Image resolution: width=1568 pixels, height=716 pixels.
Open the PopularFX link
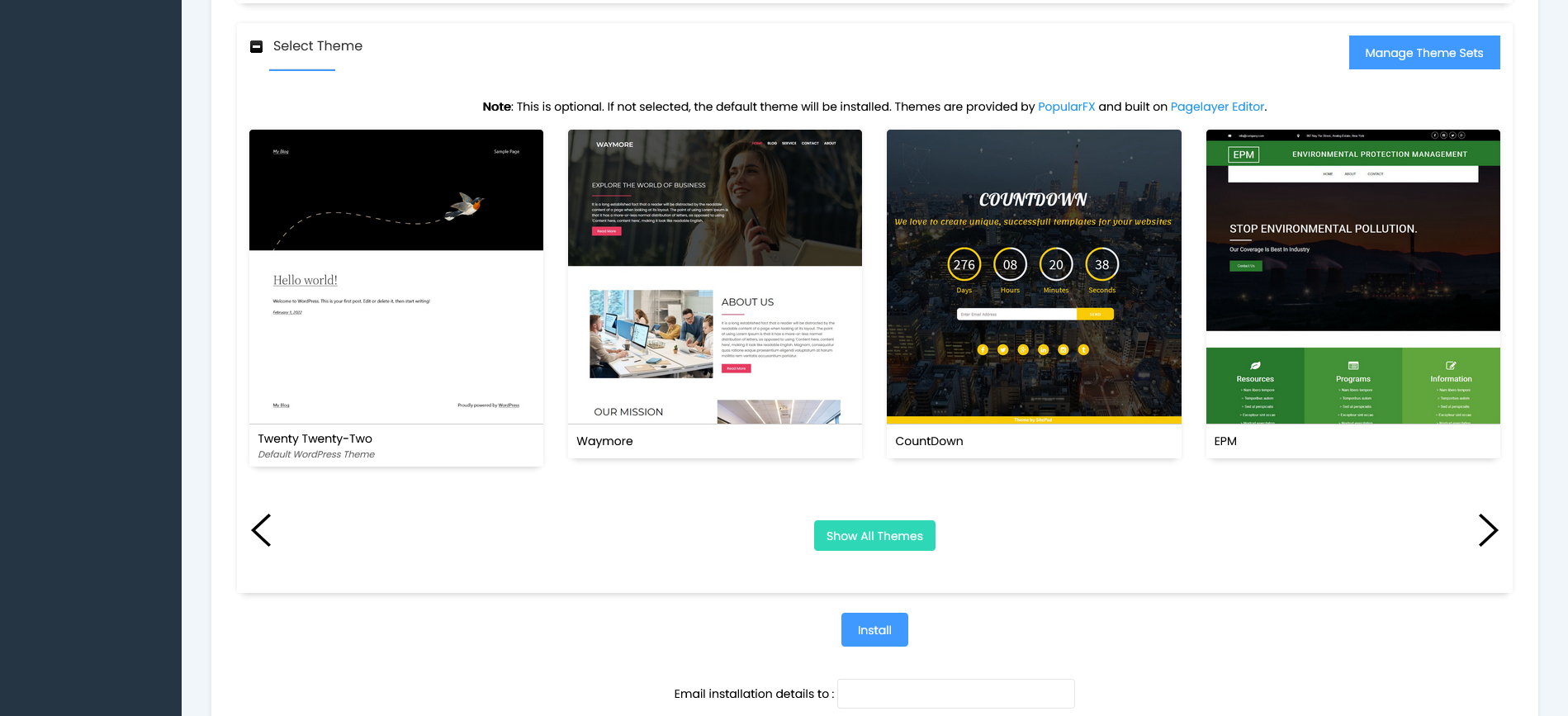pyautogui.click(x=1066, y=107)
